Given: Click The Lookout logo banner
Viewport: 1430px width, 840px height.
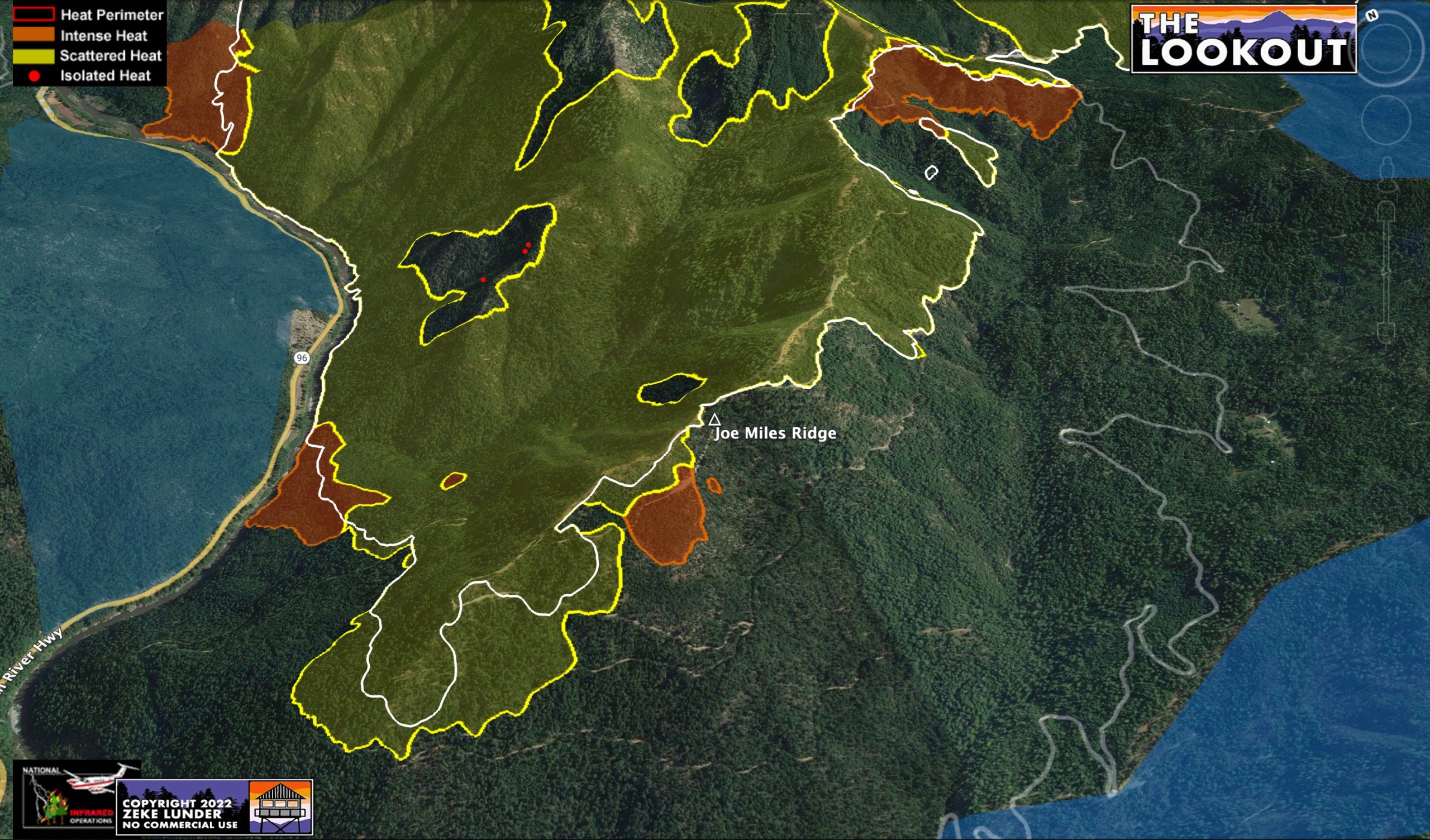Looking at the screenshot, I should 1243,39.
